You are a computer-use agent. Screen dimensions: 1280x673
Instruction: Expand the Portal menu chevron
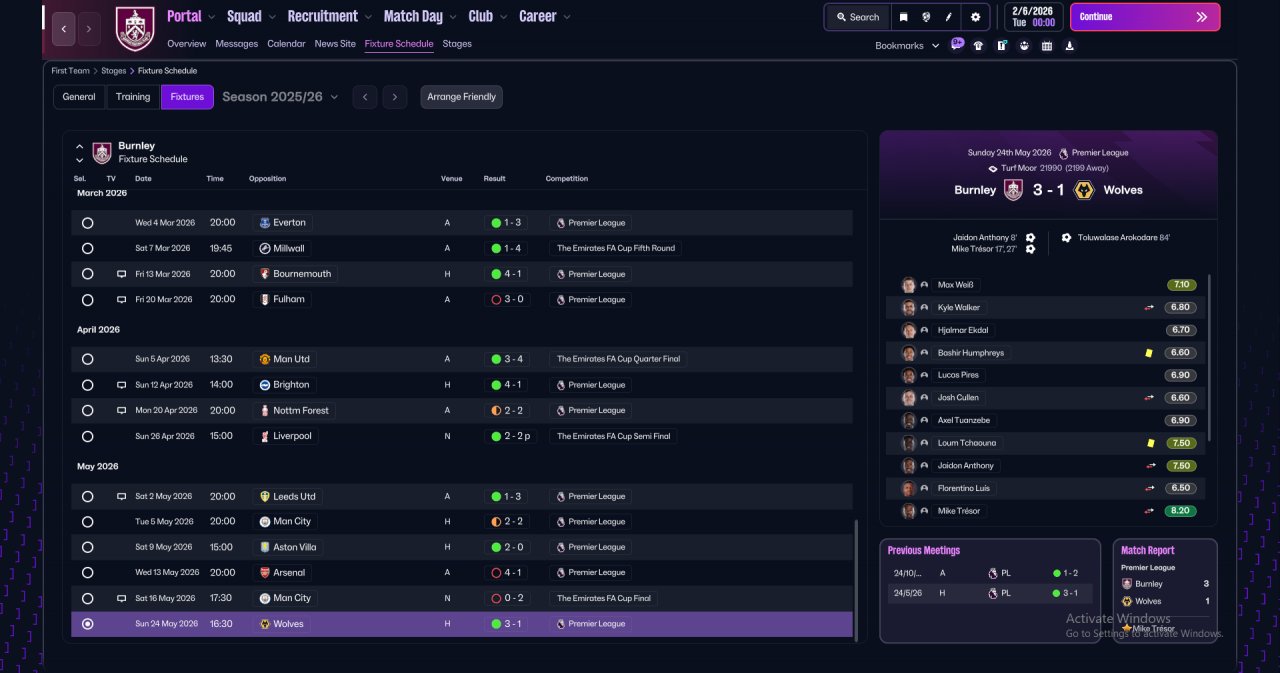pyautogui.click(x=212, y=17)
